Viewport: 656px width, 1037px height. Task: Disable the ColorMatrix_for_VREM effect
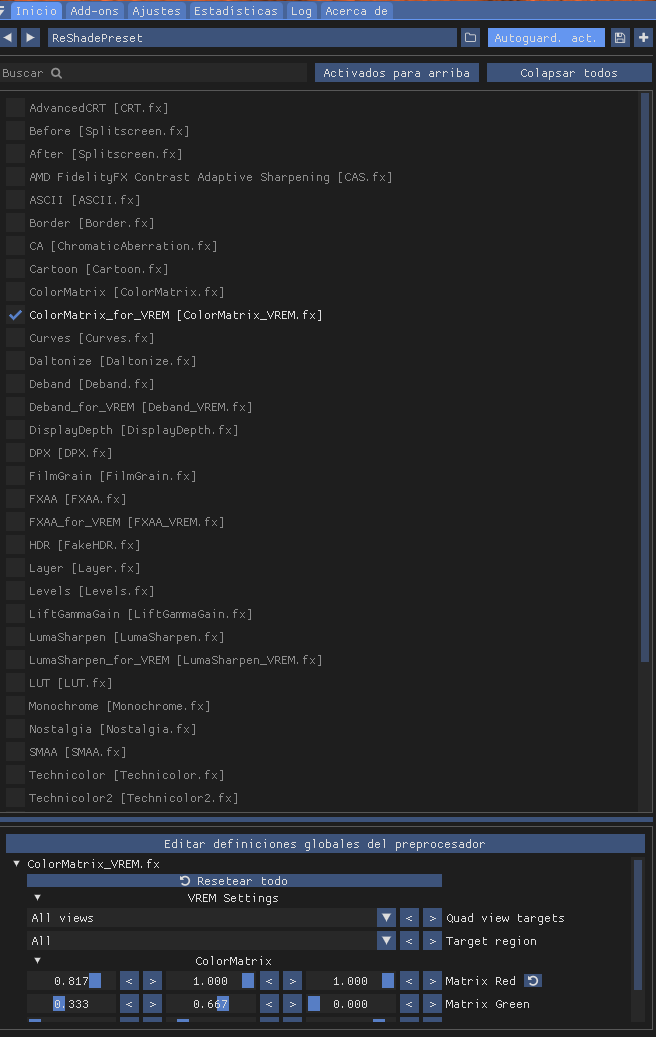click(x=15, y=315)
